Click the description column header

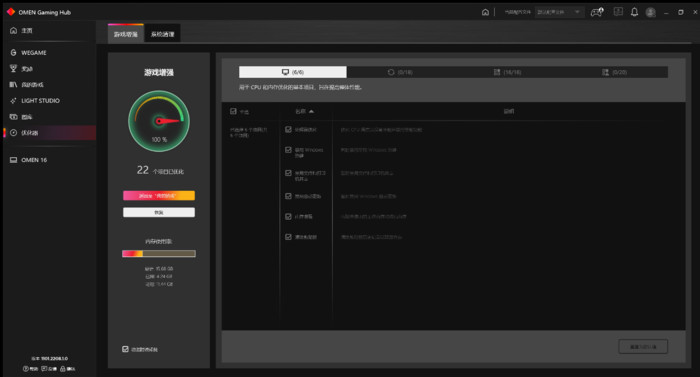[508, 111]
